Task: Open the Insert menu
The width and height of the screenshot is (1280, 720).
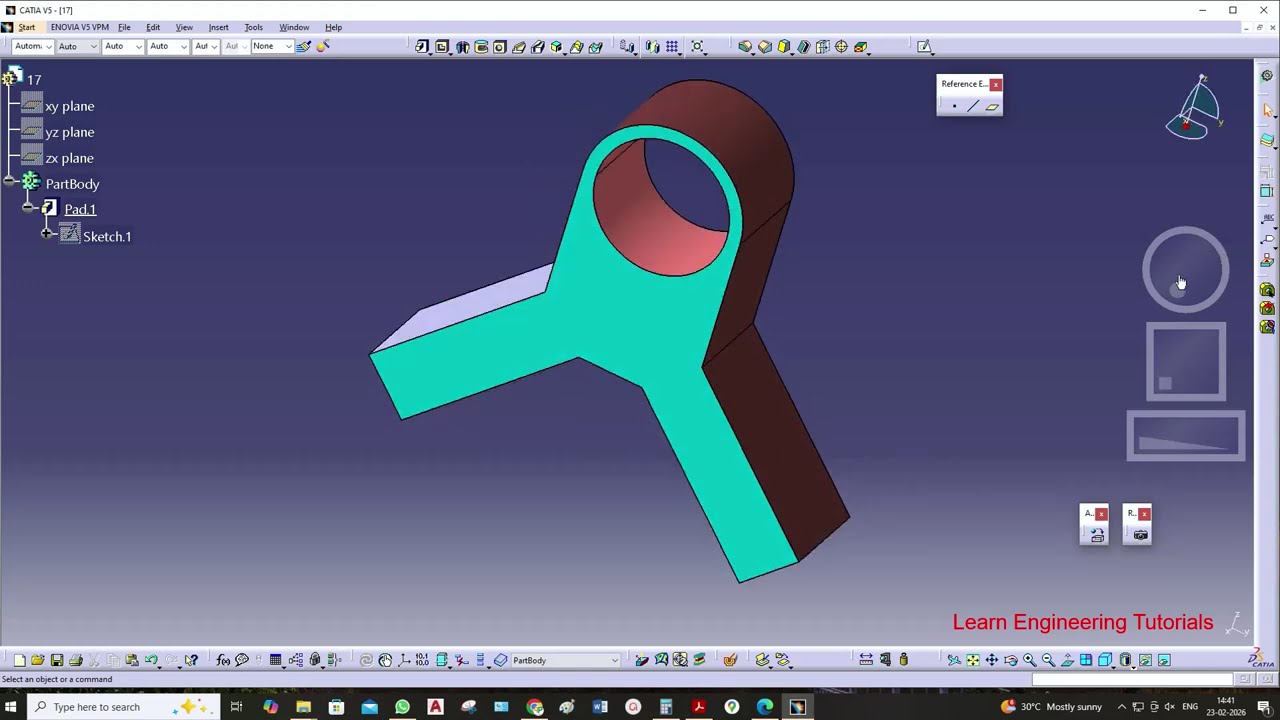Action: pos(218,27)
